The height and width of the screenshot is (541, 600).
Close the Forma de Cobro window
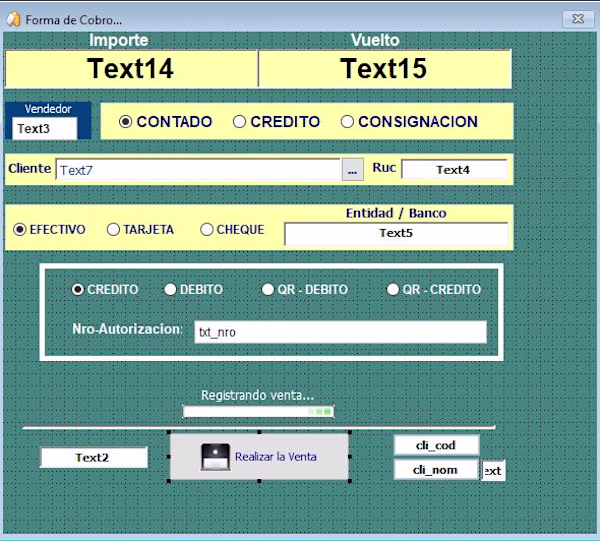(578, 19)
